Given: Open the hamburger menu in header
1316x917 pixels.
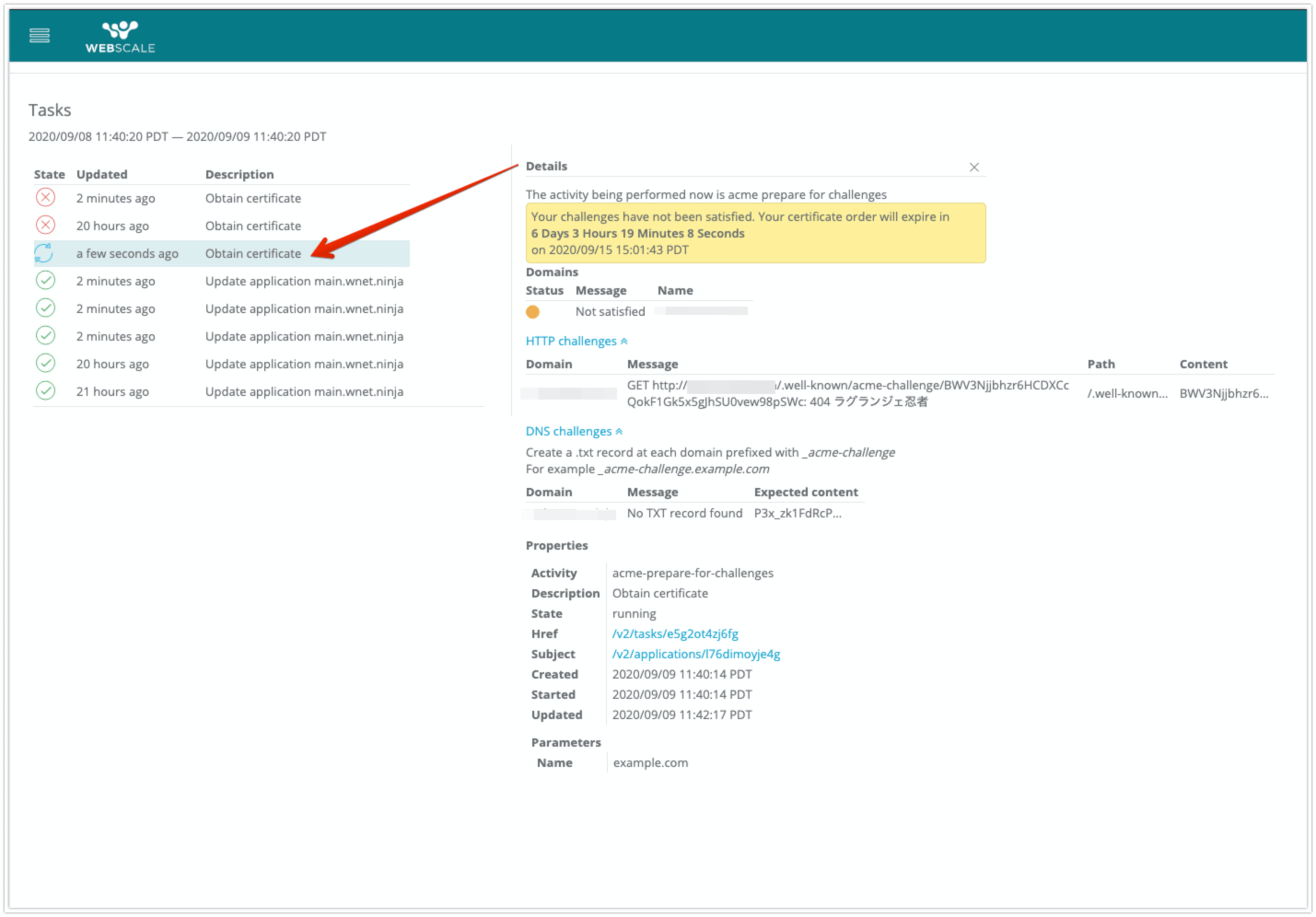Looking at the screenshot, I should pos(40,36).
